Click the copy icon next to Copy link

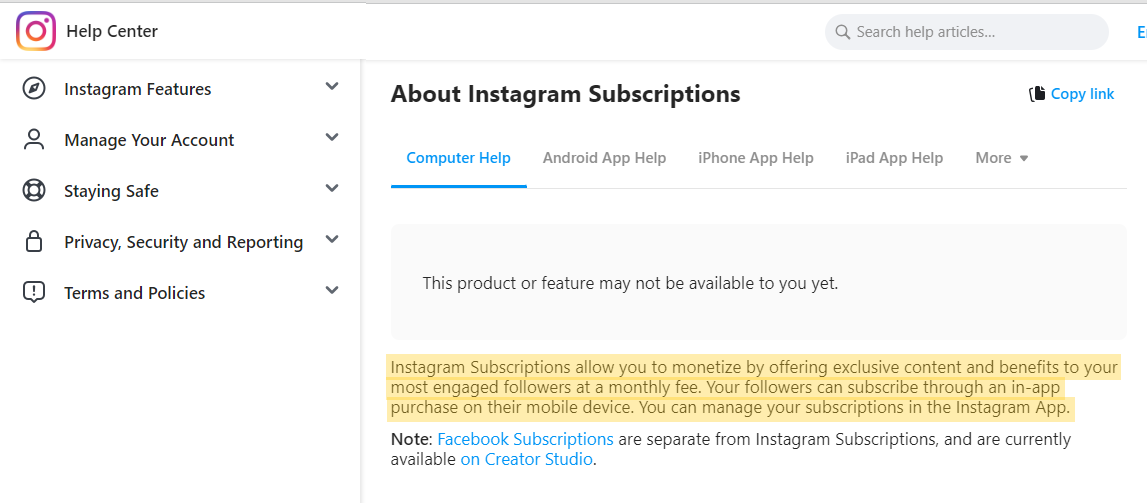[1037, 94]
